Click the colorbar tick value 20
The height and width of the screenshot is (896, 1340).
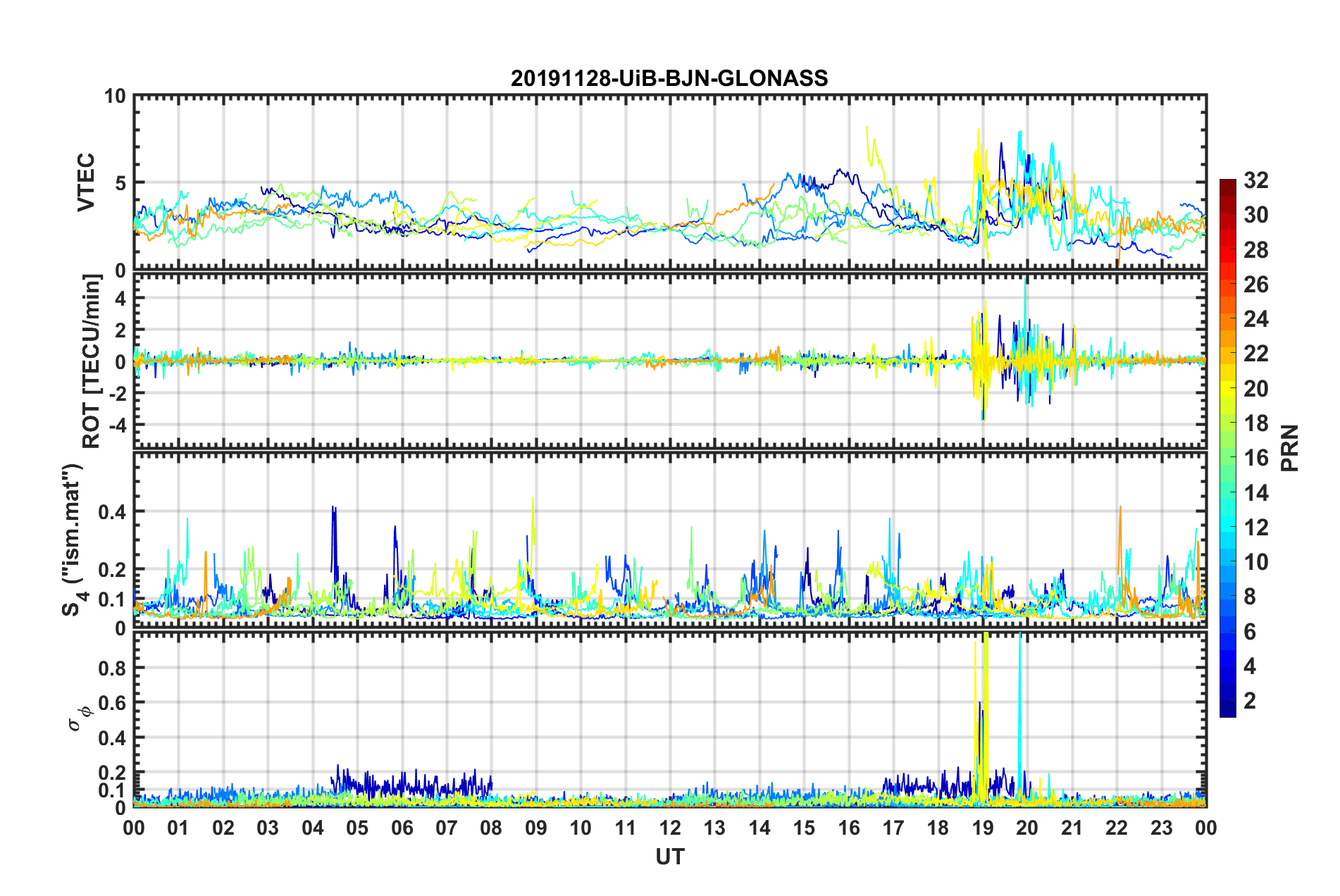point(1256,389)
